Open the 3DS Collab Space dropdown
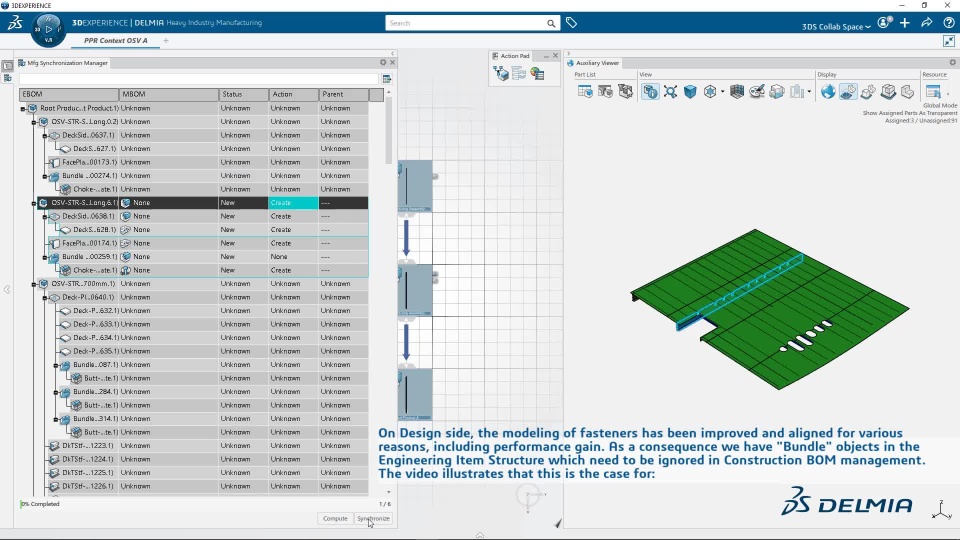Viewport: 960px width, 540px height. [836, 26]
